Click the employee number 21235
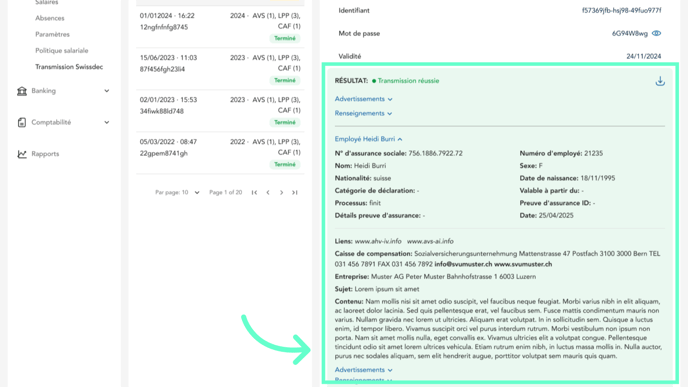This screenshot has height=387, width=688. pos(593,153)
